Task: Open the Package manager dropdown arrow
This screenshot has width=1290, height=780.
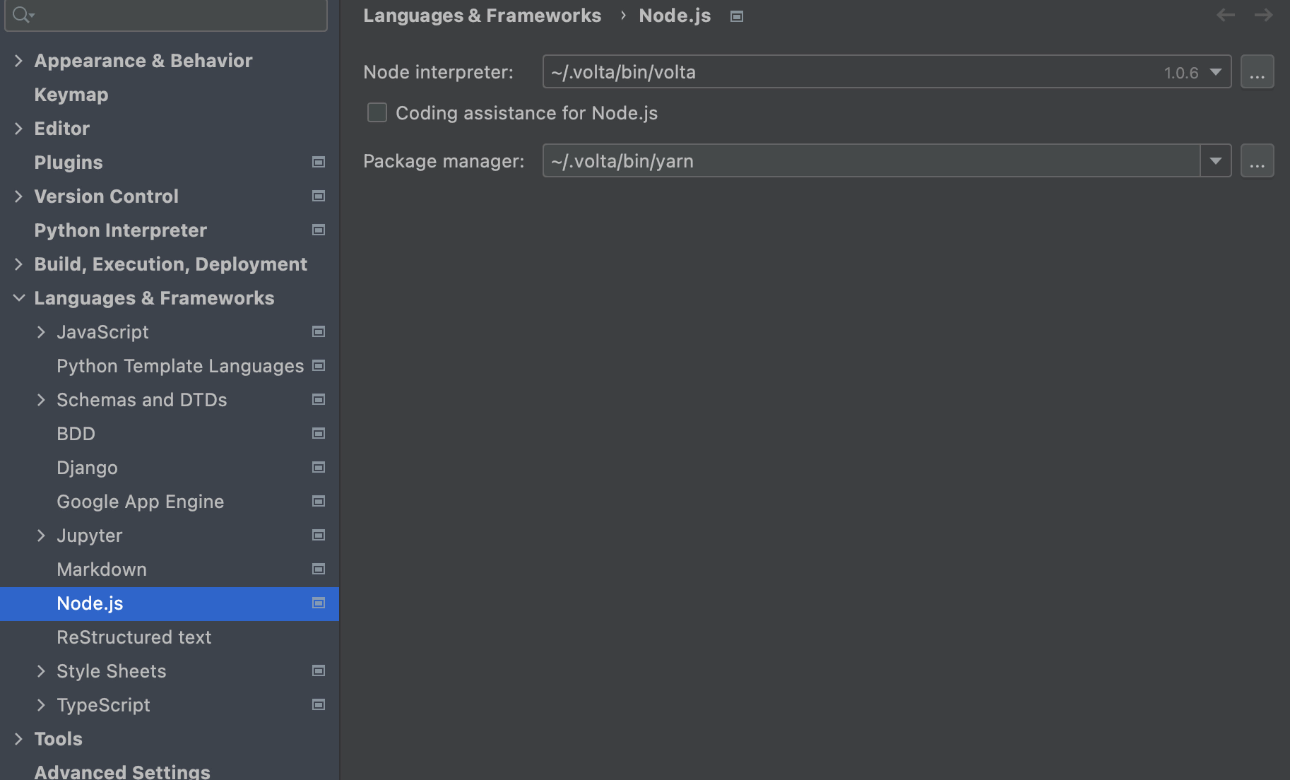Action: pyautogui.click(x=1216, y=161)
